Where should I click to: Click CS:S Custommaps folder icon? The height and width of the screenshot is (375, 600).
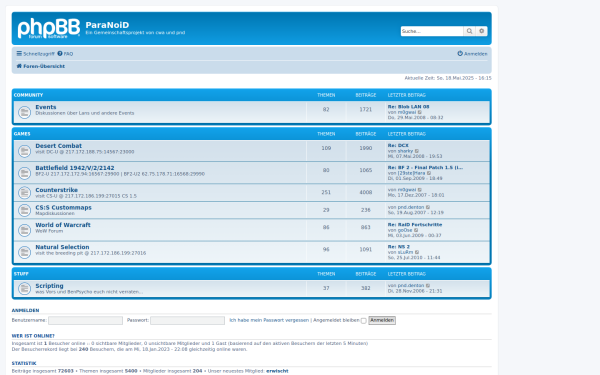coord(24,210)
